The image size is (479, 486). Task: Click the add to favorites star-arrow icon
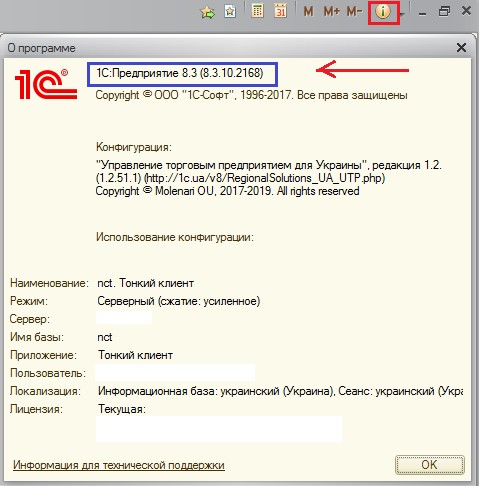208,12
